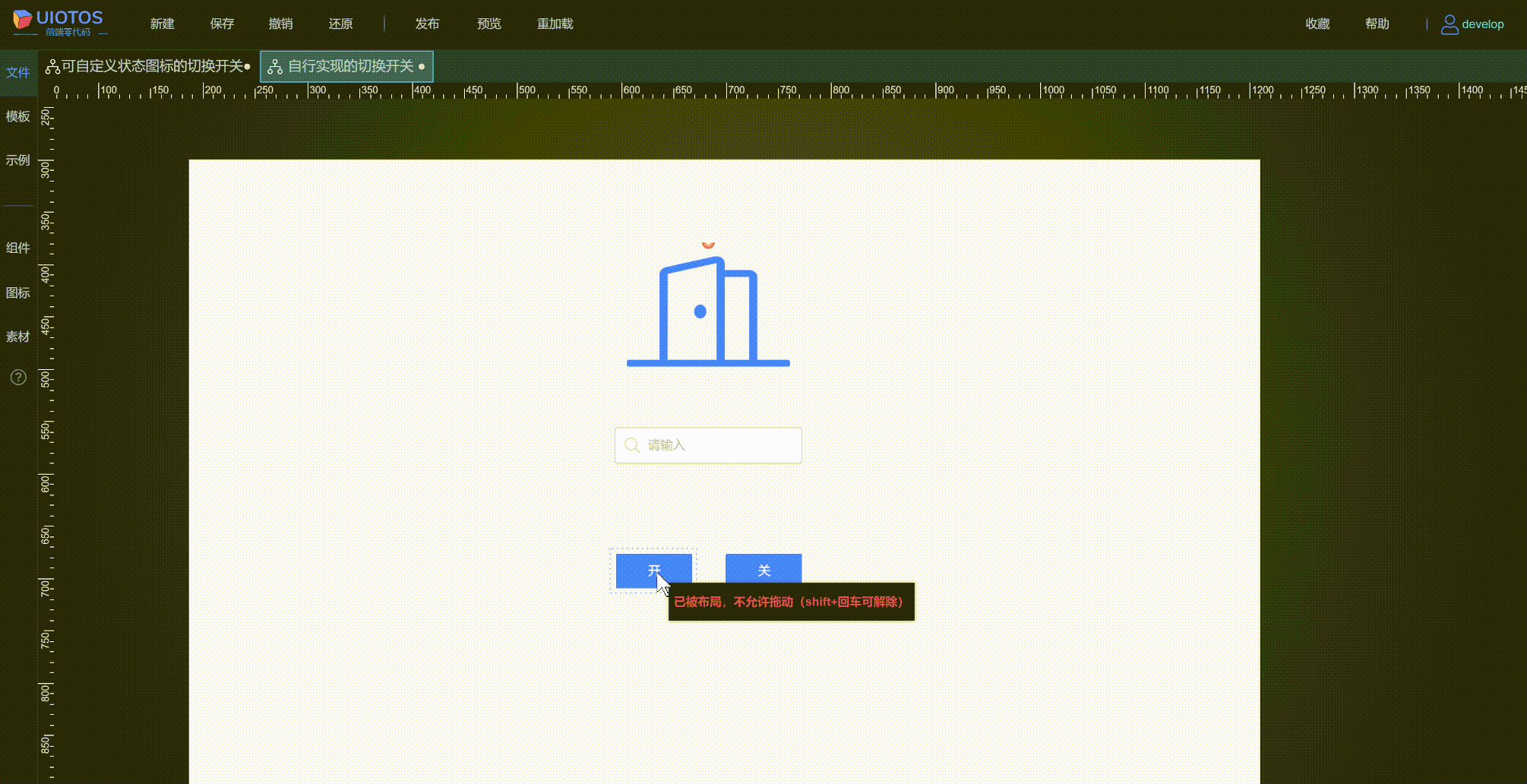Switch to 自行实现的切换开关 tab
The height and width of the screenshot is (784, 1527).
[x=347, y=67]
